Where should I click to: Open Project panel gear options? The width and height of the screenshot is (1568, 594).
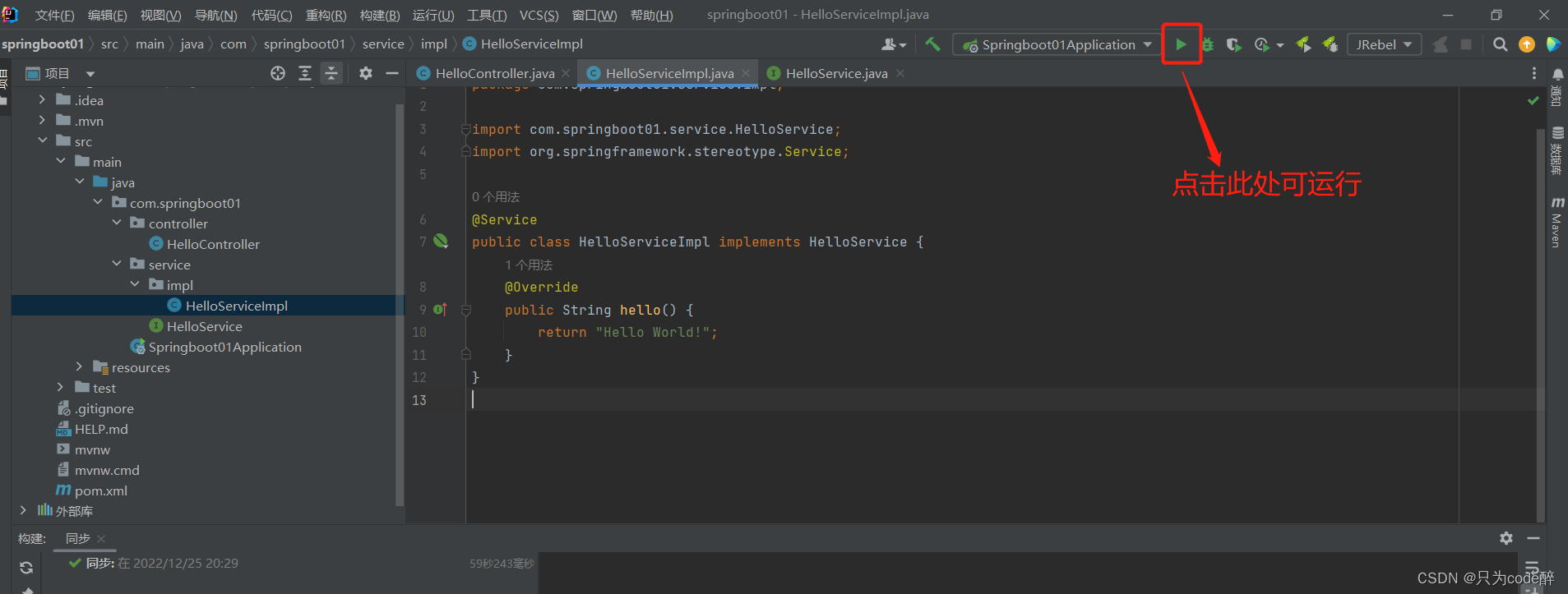coord(366,73)
